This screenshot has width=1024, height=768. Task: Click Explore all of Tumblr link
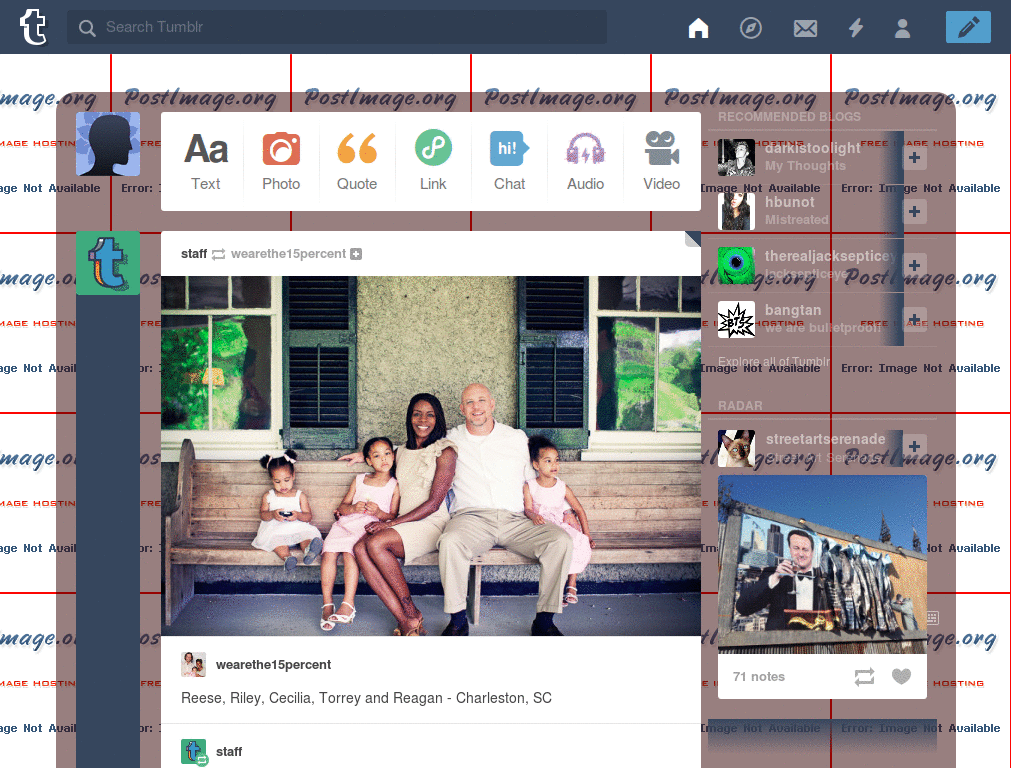click(x=775, y=362)
